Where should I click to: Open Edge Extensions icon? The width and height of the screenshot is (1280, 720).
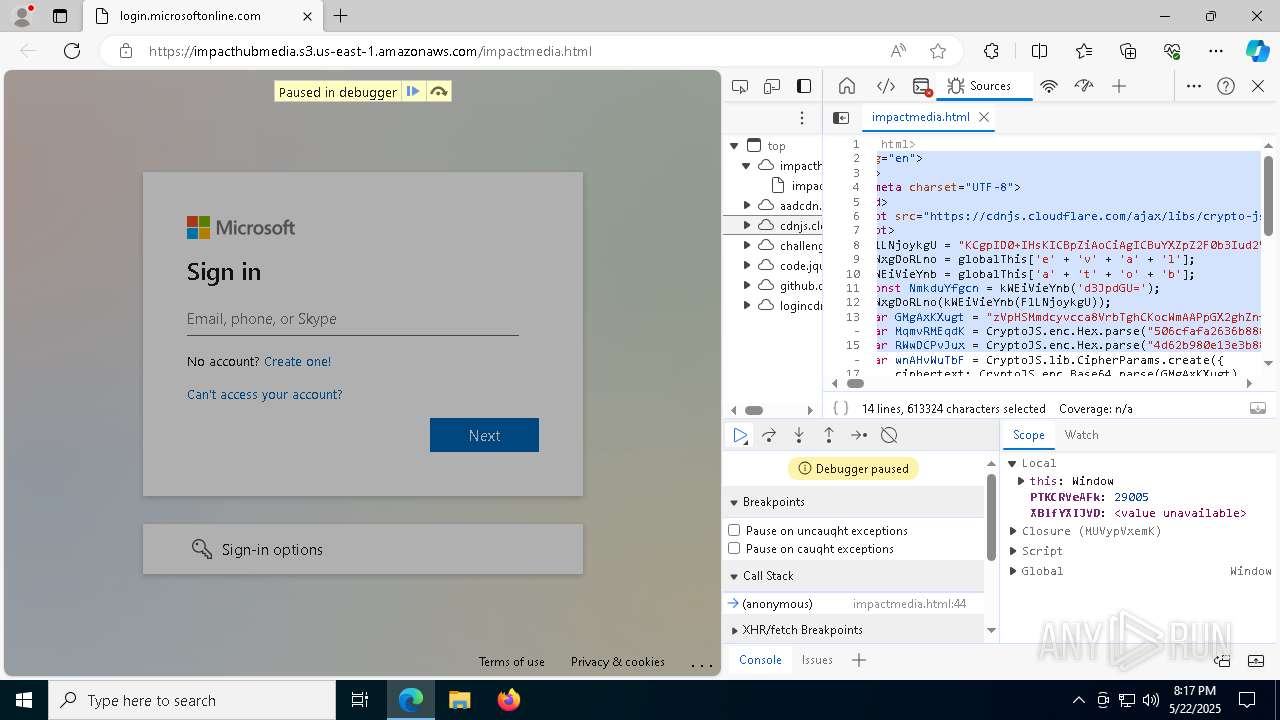991,51
